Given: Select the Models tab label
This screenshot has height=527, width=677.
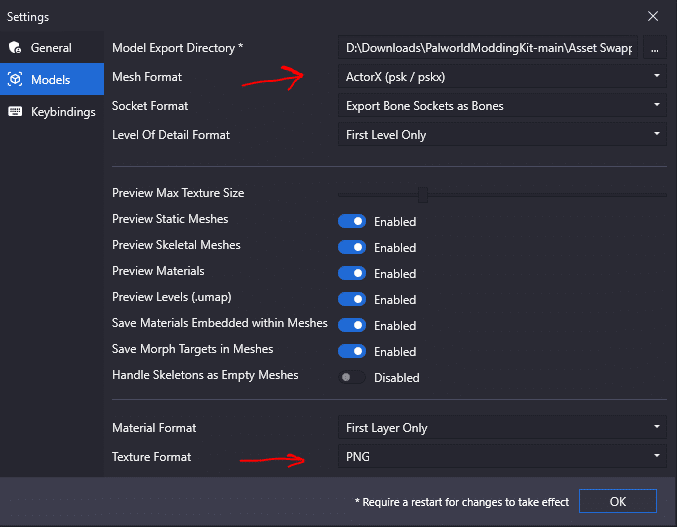Looking at the screenshot, I should tap(51, 80).
